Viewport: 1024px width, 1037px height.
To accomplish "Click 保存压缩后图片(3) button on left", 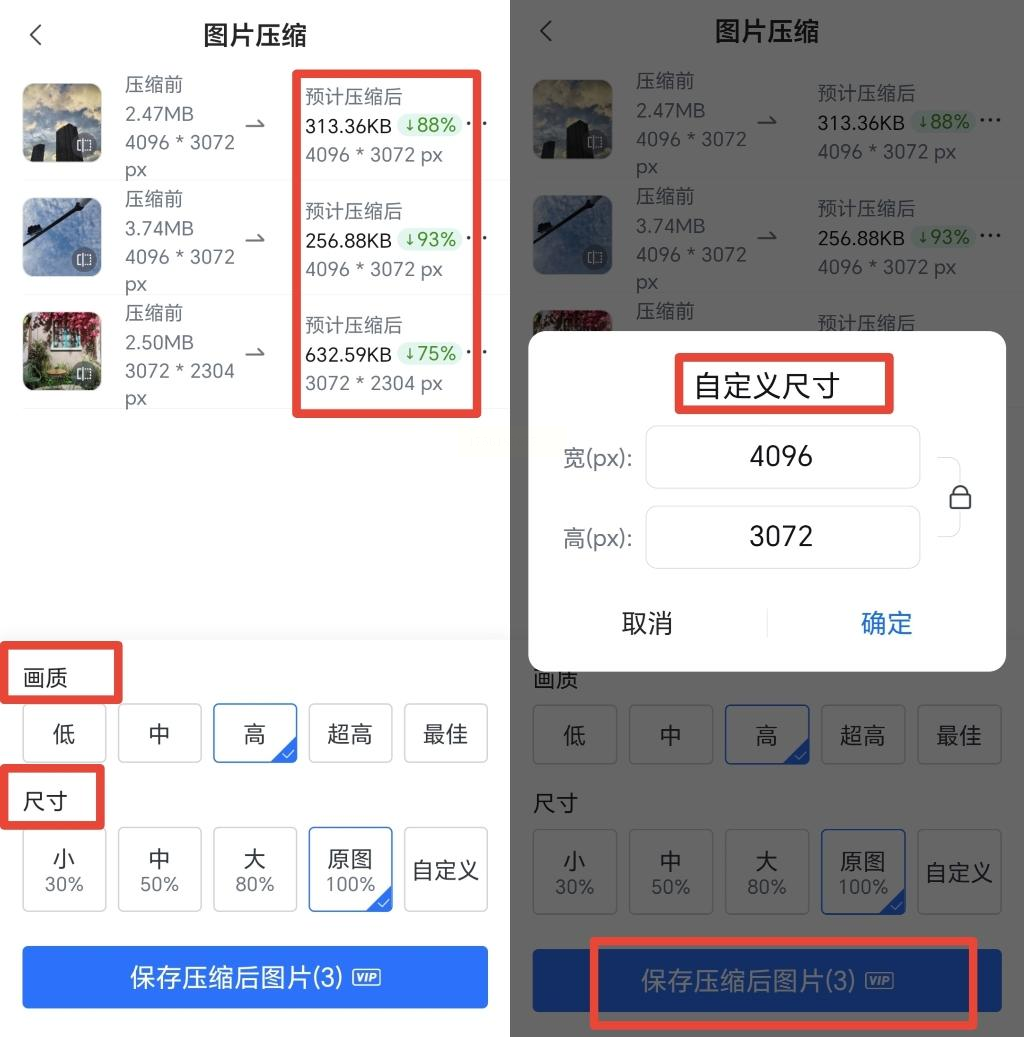I will point(255,977).
